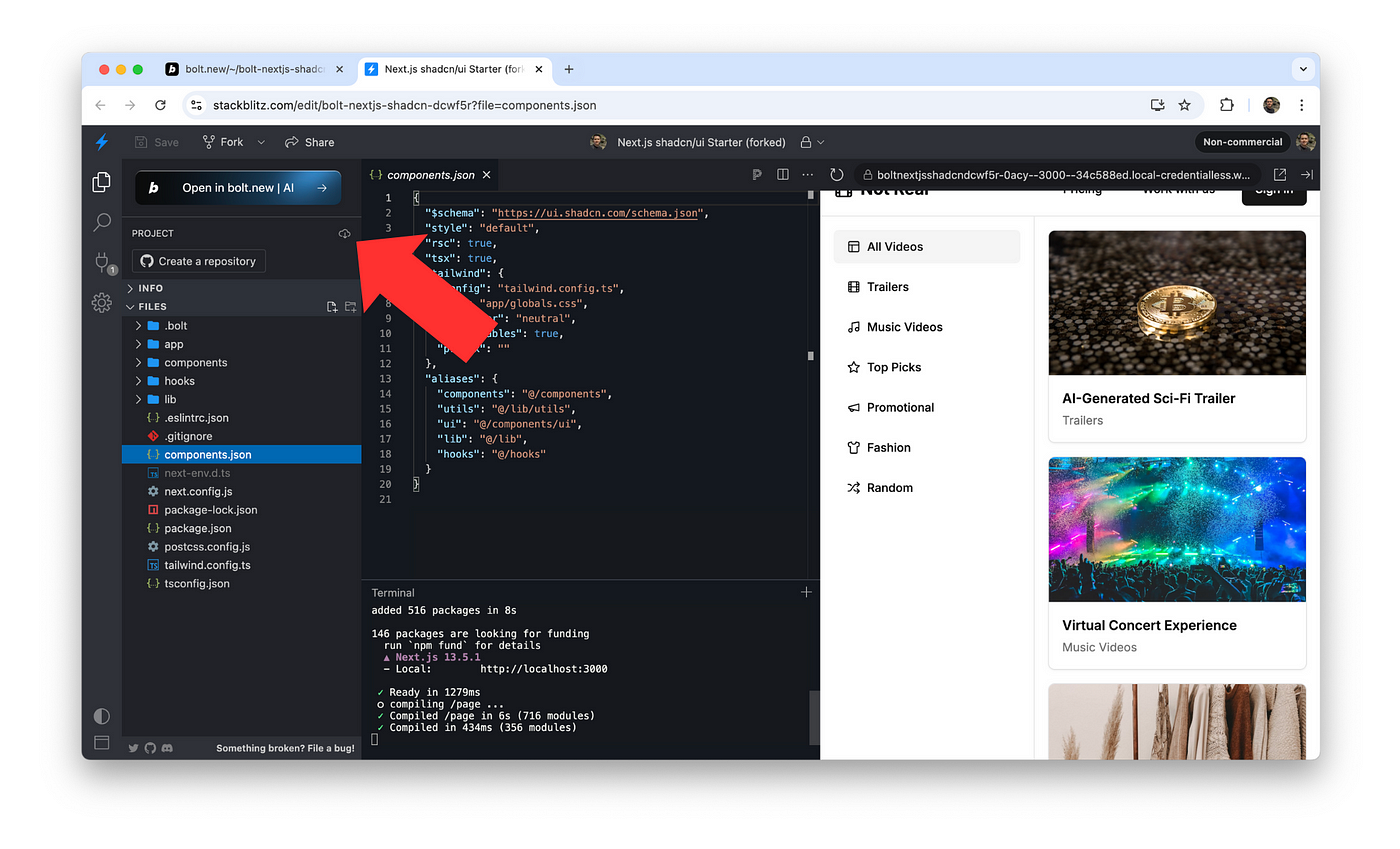This screenshot has height=849, width=1400.
Task: Open Chrome extensions puzzle icon
Action: pos(1227,105)
